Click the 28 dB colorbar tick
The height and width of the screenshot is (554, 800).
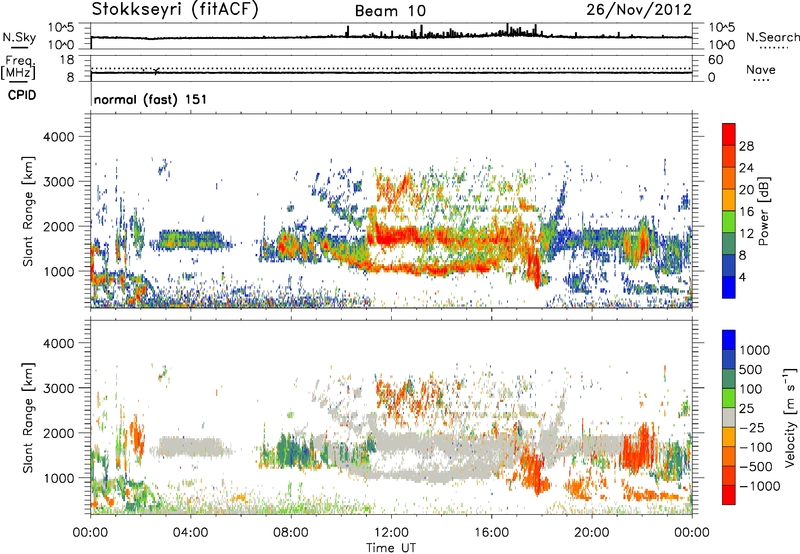tap(746, 146)
